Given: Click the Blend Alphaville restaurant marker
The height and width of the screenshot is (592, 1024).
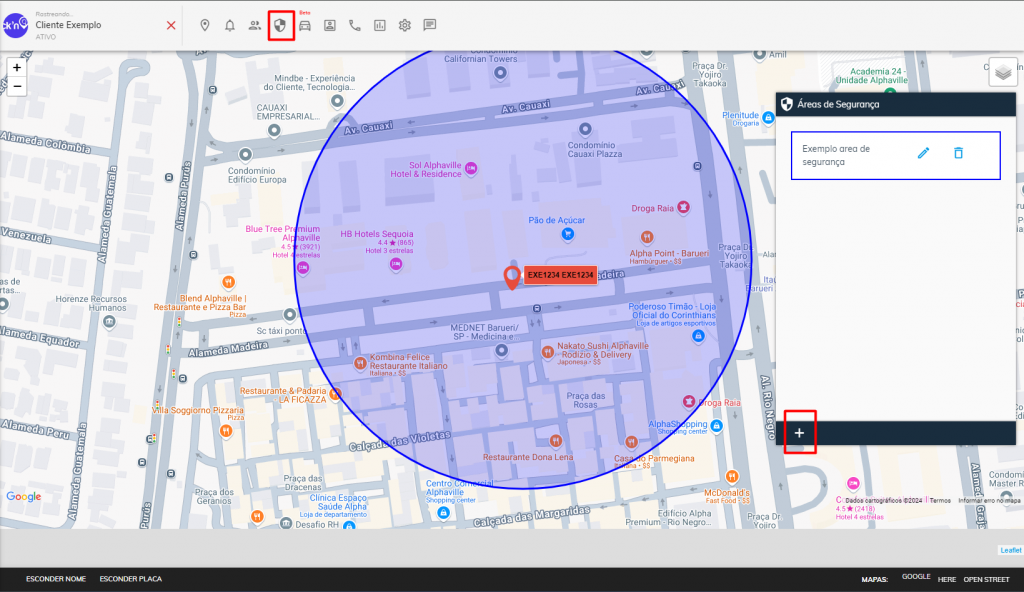Looking at the screenshot, I should pos(228,282).
